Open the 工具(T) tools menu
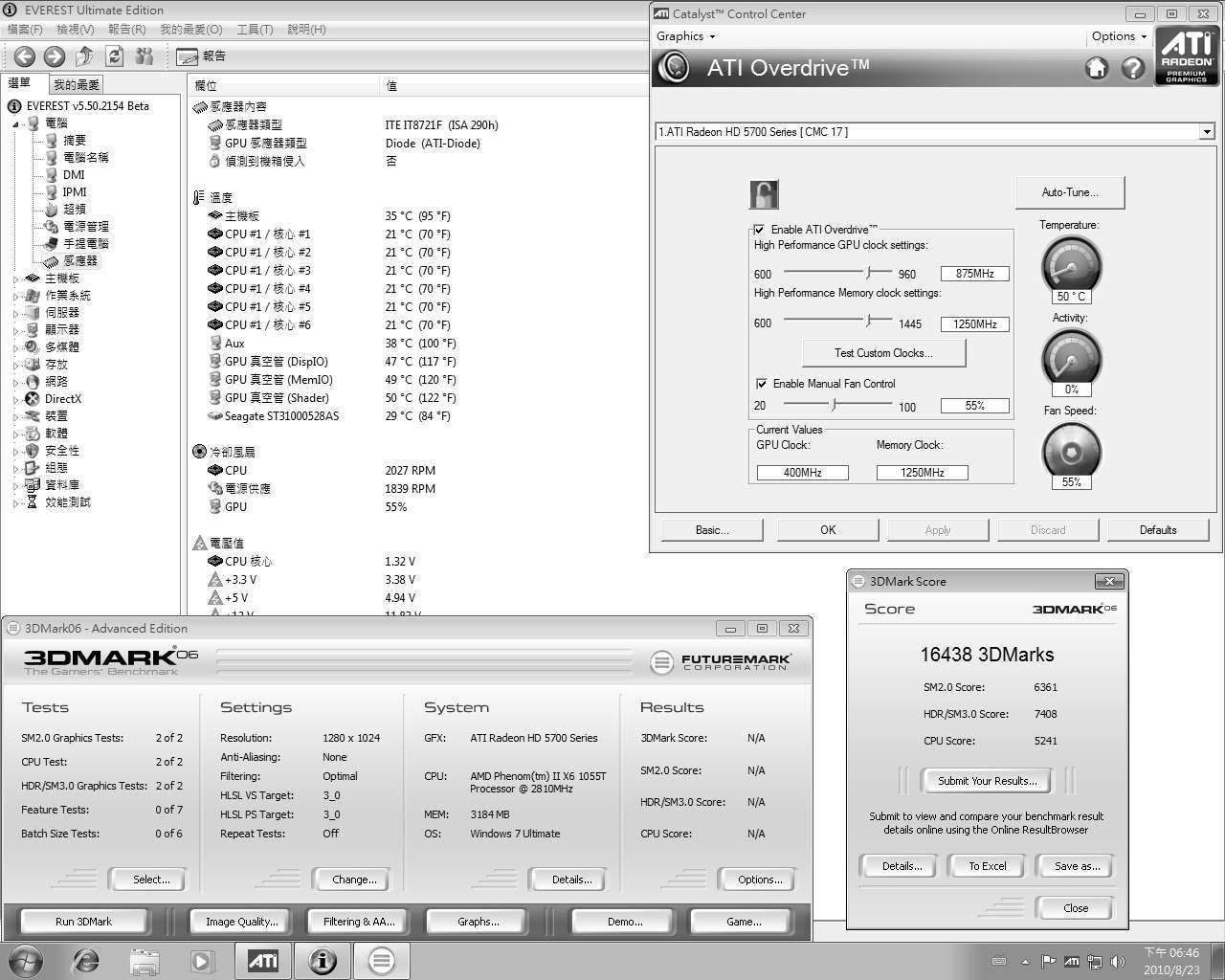The image size is (1225, 980). (x=255, y=30)
